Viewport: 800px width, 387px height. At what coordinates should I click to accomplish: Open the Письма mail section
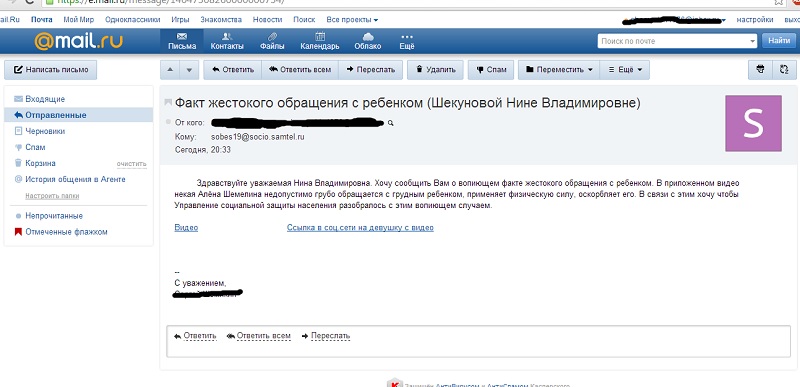(x=182, y=41)
